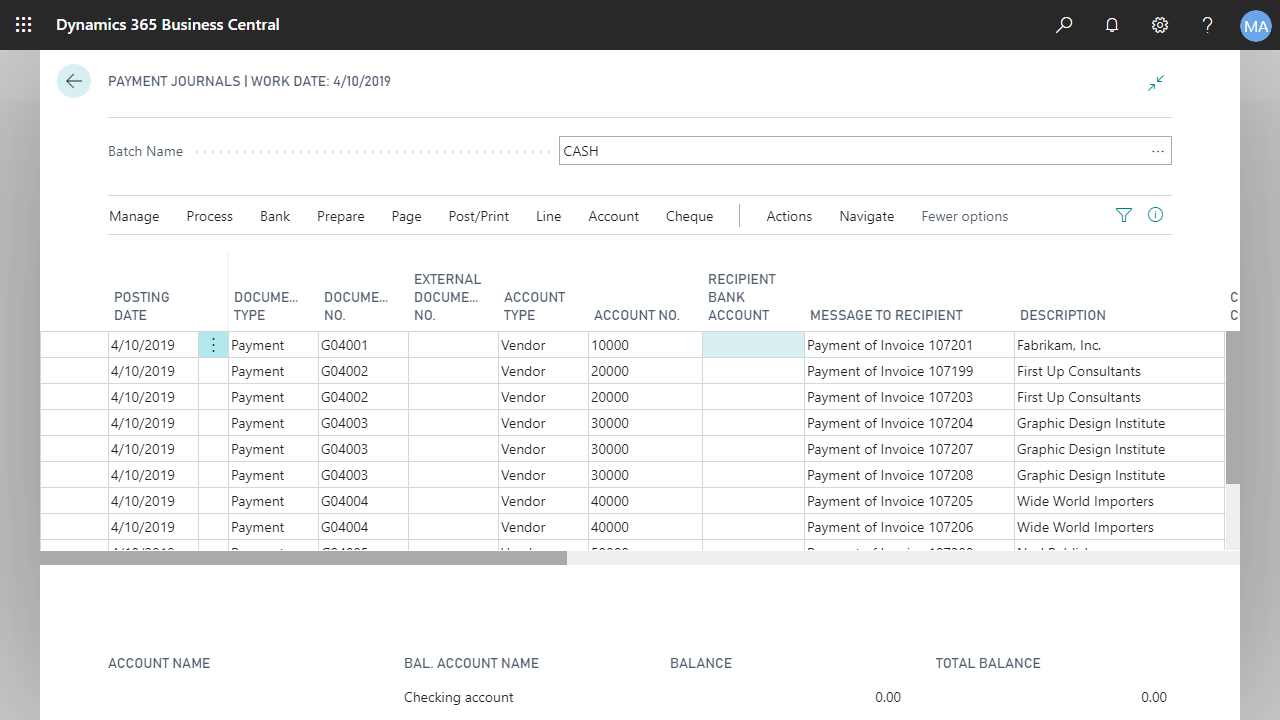The image size is (1280, 720).
Task: Click Payment of Invoice 107204 cell
Action: click(x=909, y=423)
